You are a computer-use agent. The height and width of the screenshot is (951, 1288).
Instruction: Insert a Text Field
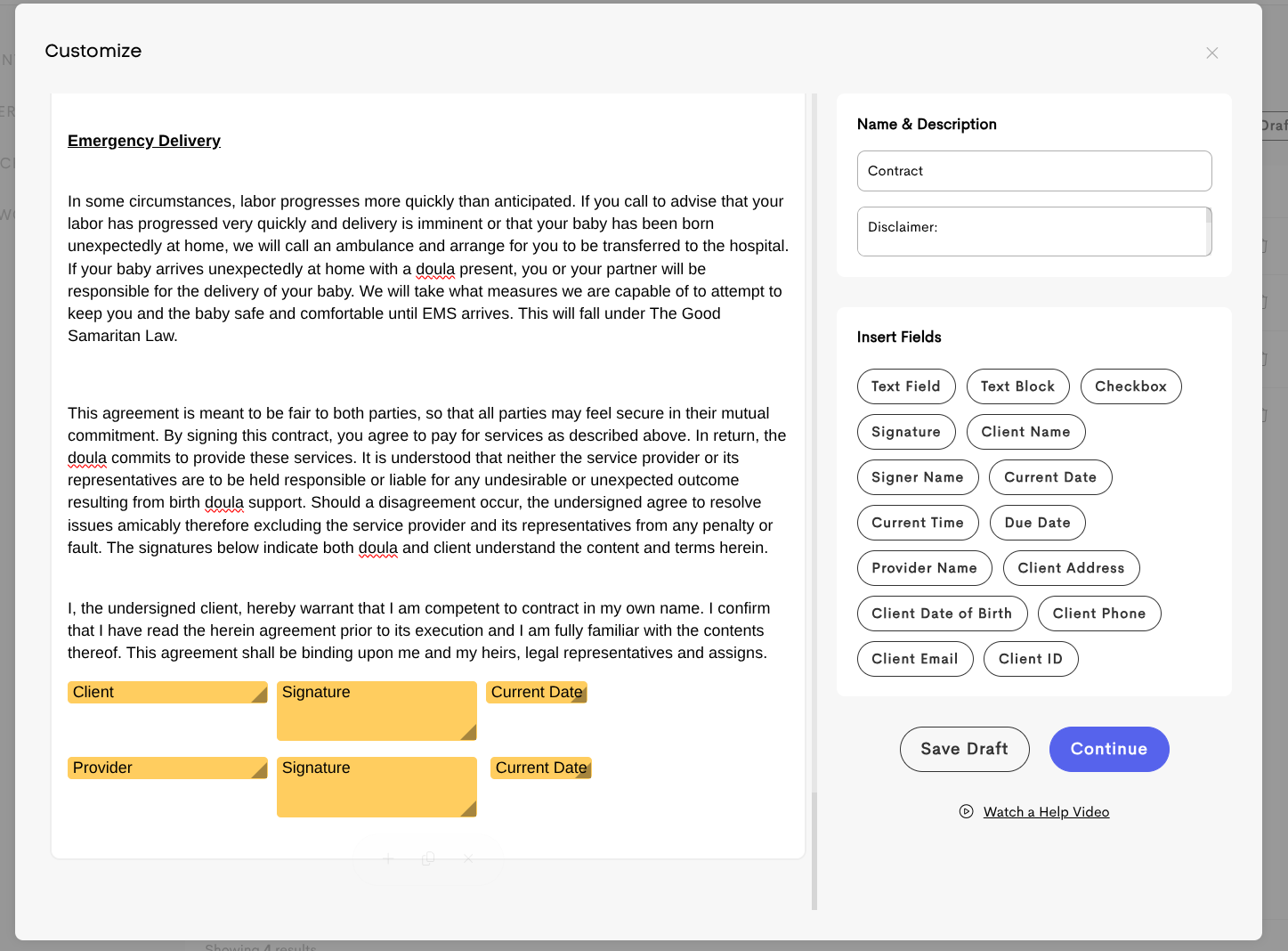[906, 386]
